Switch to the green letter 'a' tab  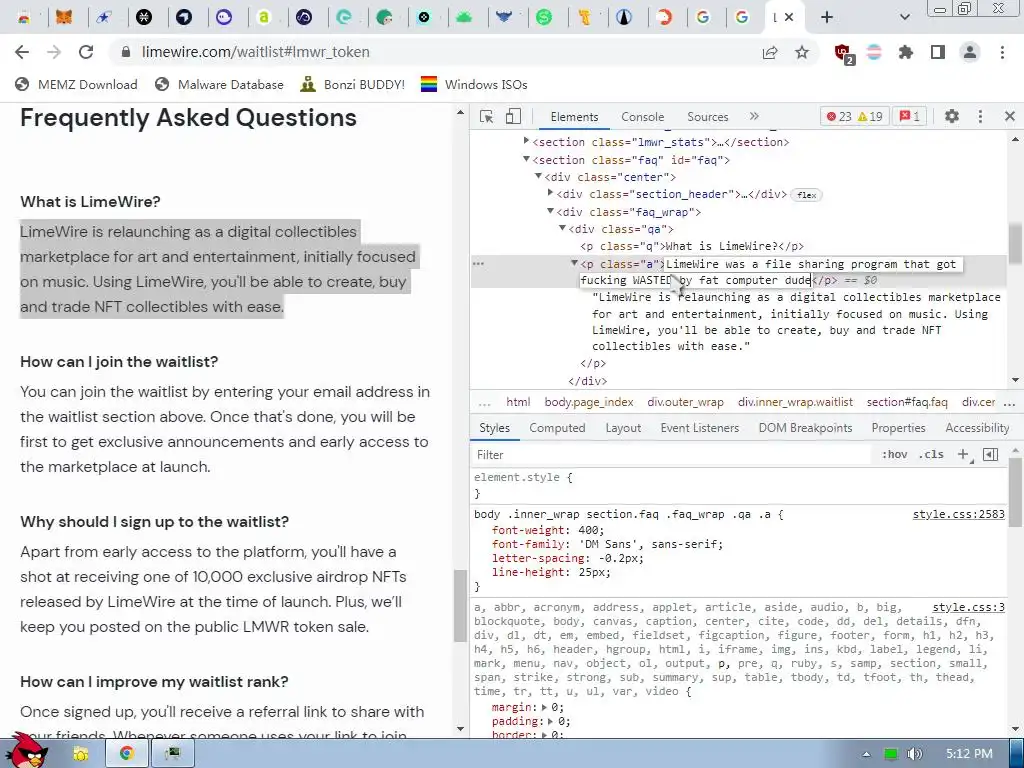tap(264, 18)
